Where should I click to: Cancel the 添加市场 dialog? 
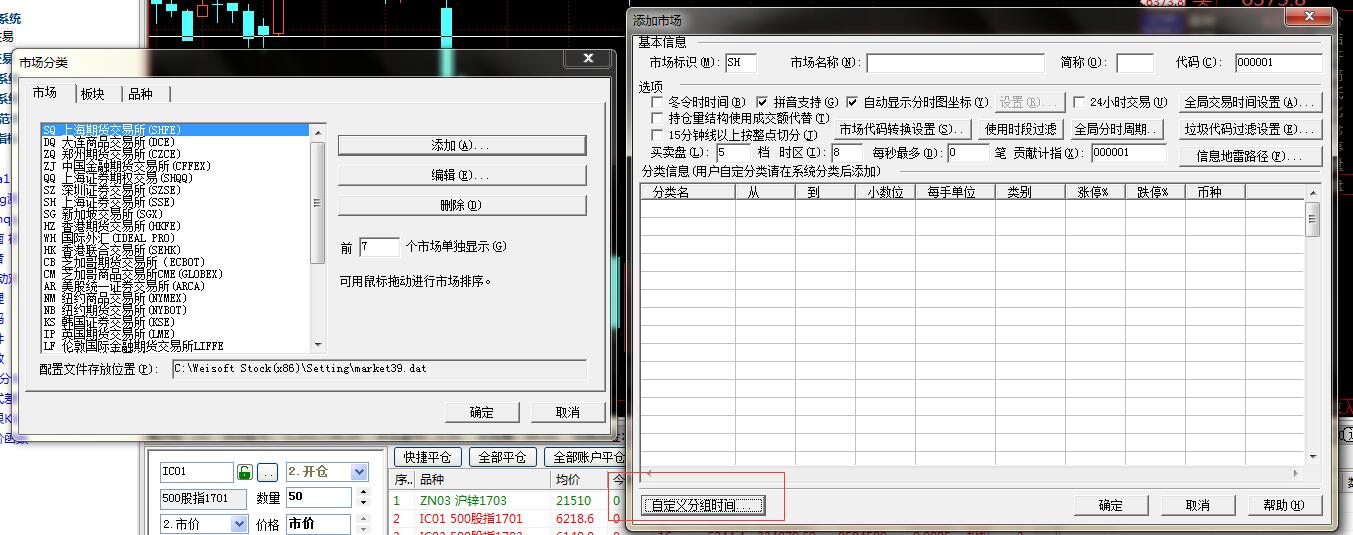[x=1197, y=505]
